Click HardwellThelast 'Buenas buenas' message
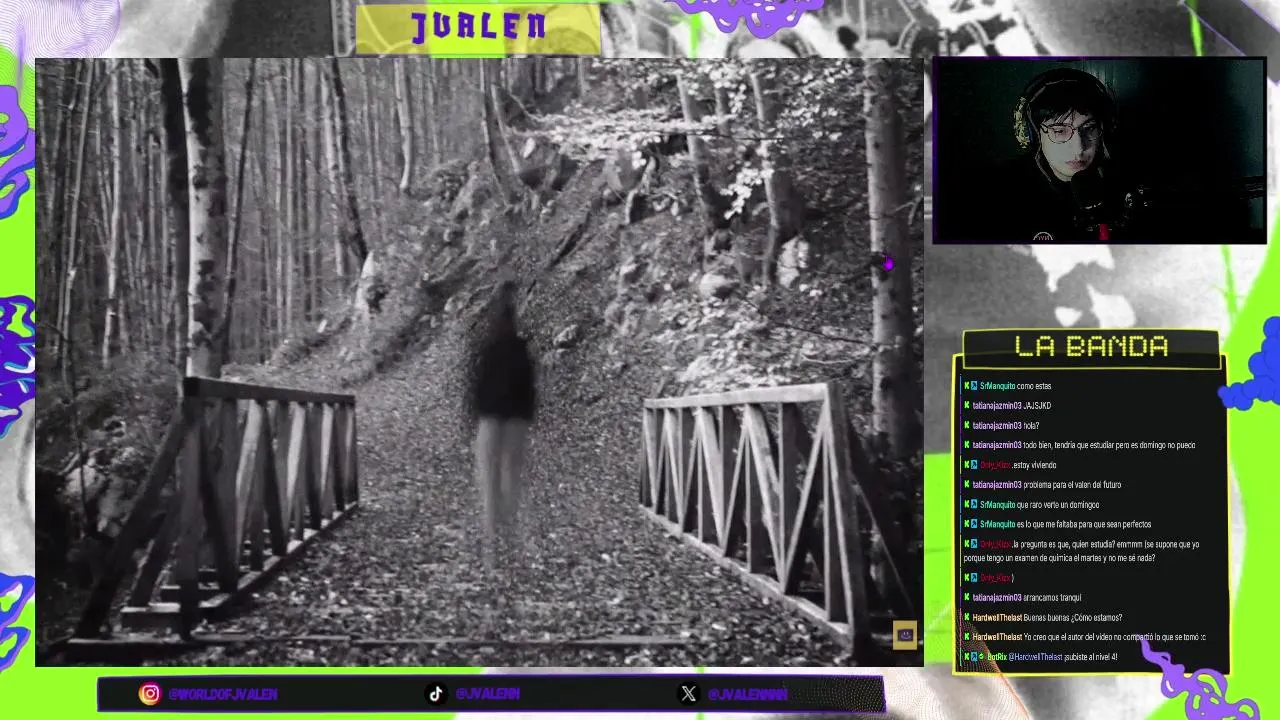 pyautogui.click(x=1043, y=618)
